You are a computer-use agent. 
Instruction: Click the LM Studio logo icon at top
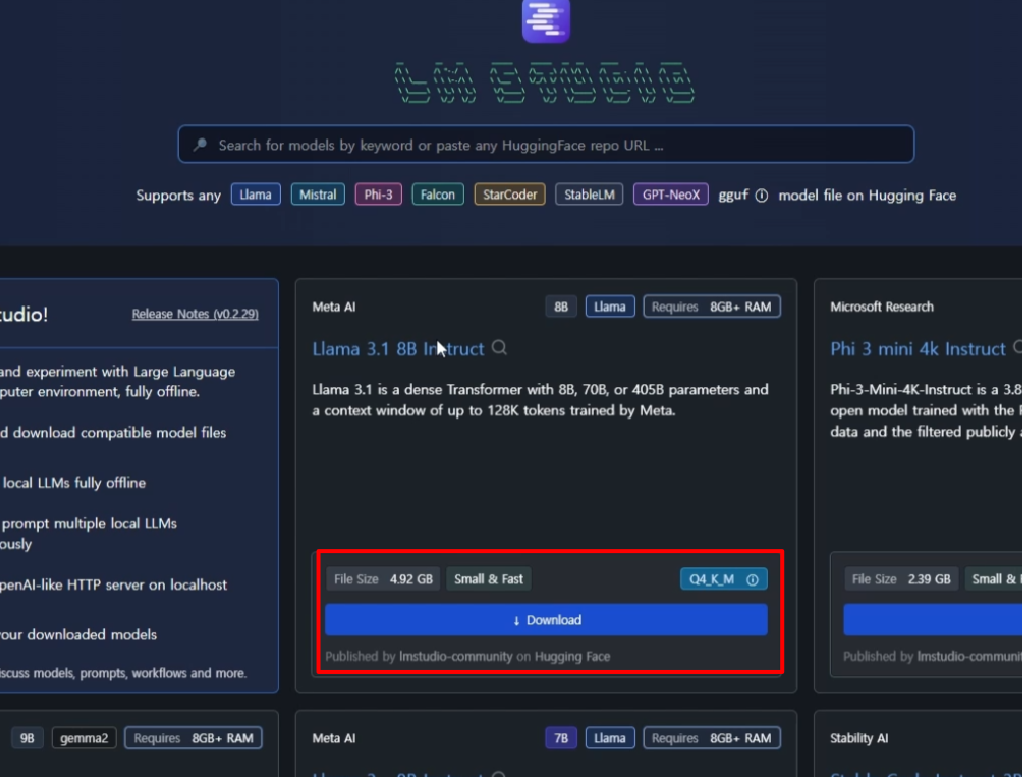point(546,20)
